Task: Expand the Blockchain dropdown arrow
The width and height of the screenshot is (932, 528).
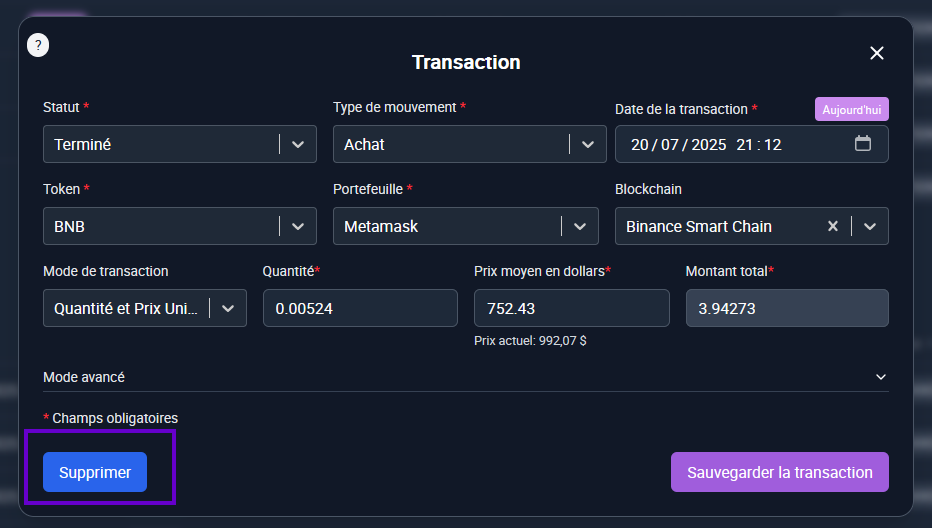Action: point(870,226)
